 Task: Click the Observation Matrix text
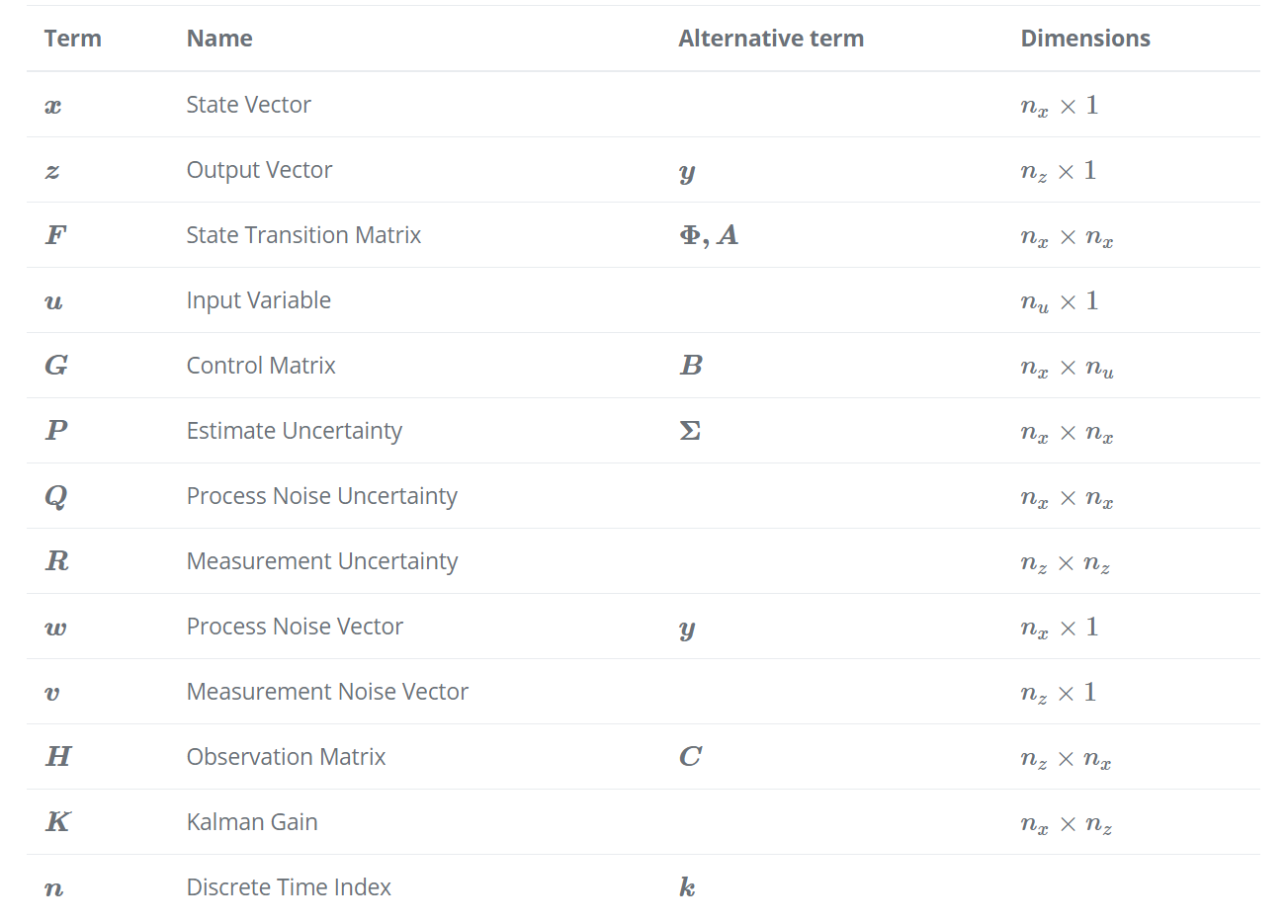286,757
